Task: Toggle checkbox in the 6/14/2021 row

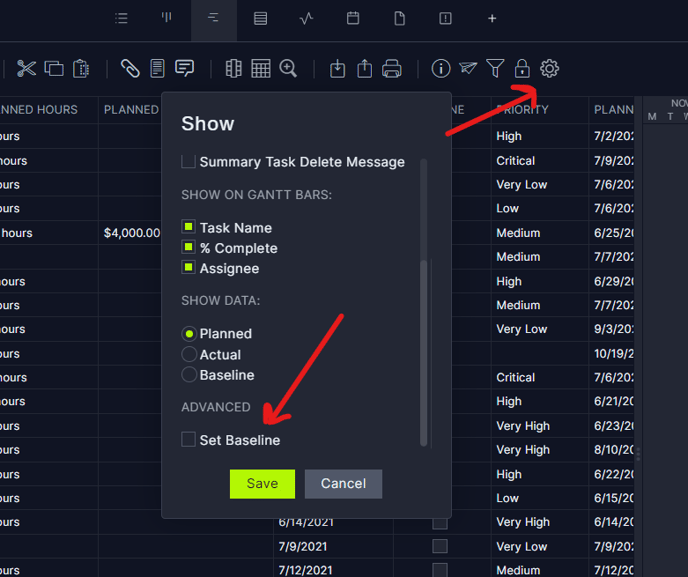Action: (440, 522)
